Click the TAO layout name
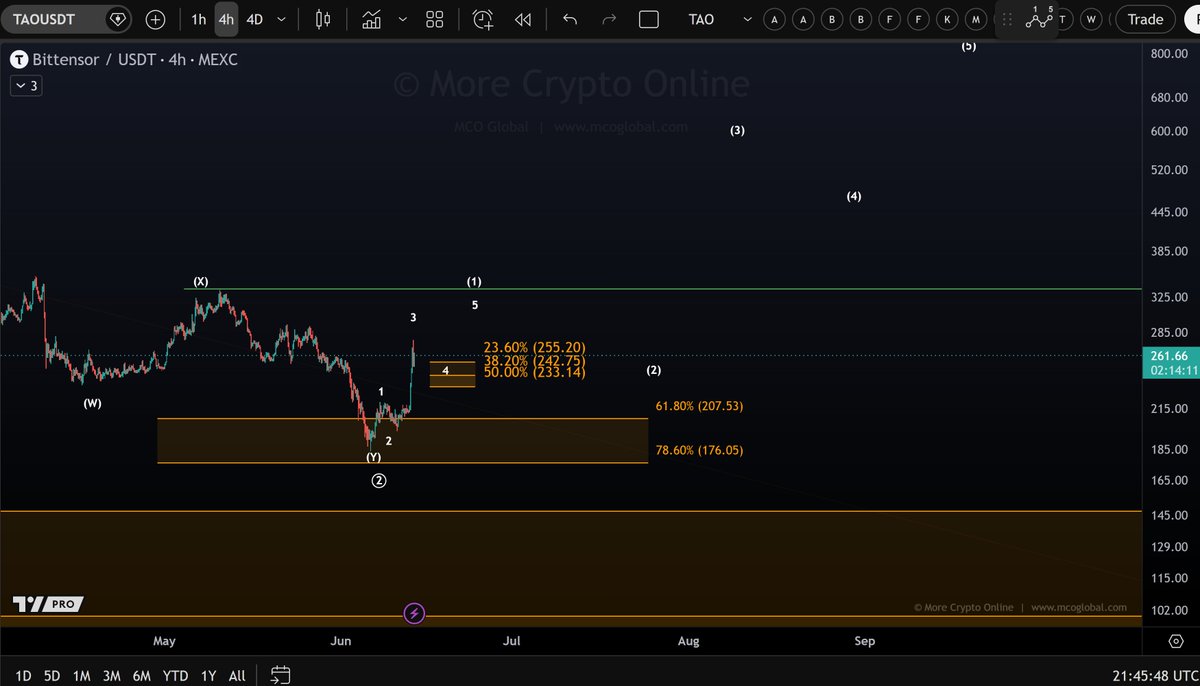 click(702, 19)
